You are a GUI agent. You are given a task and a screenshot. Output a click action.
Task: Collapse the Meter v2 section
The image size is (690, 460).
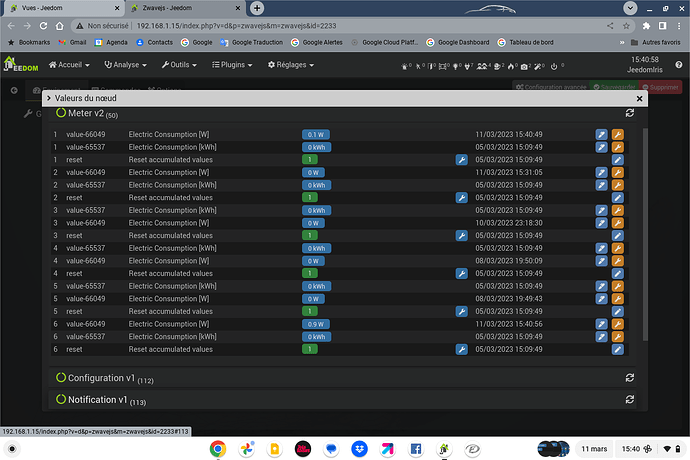click(86, 114)
